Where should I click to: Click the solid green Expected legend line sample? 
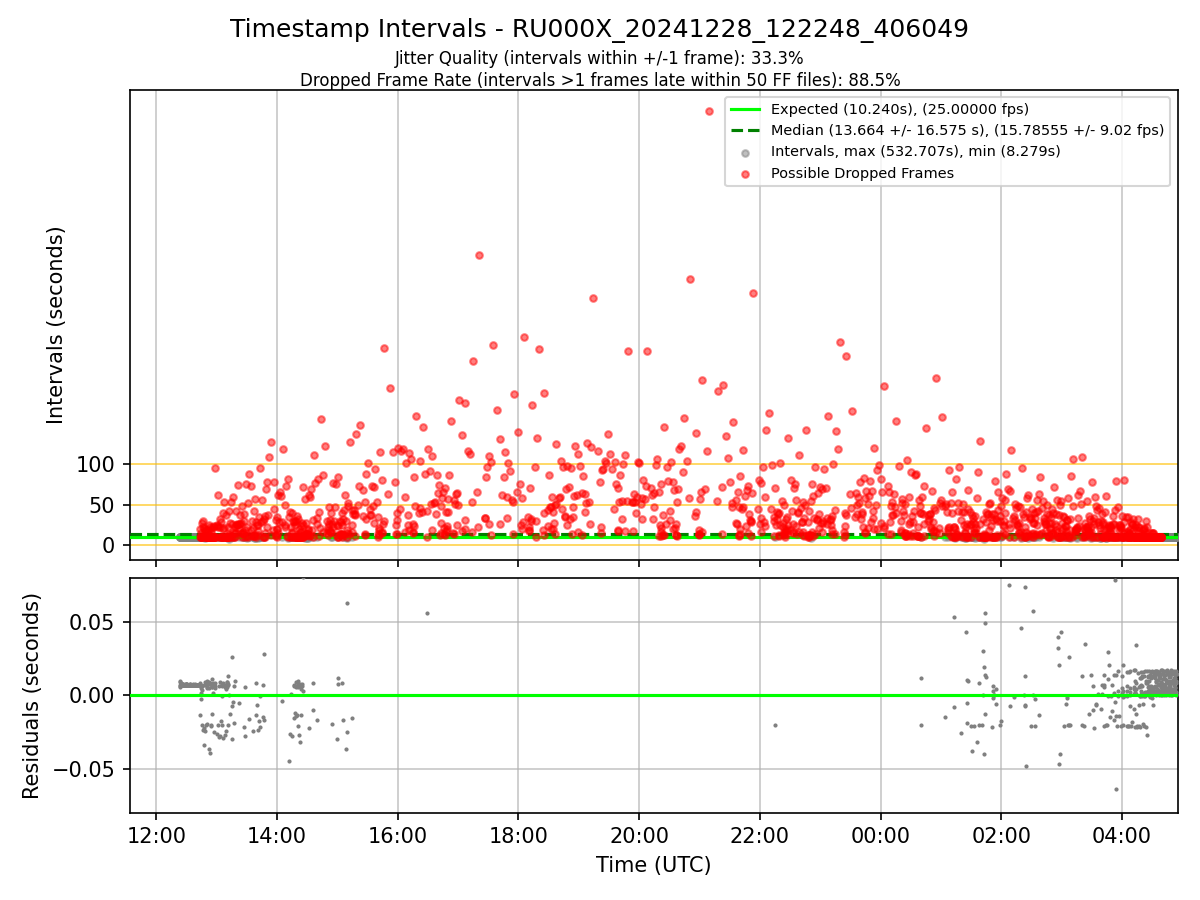(x=745, y=109)
